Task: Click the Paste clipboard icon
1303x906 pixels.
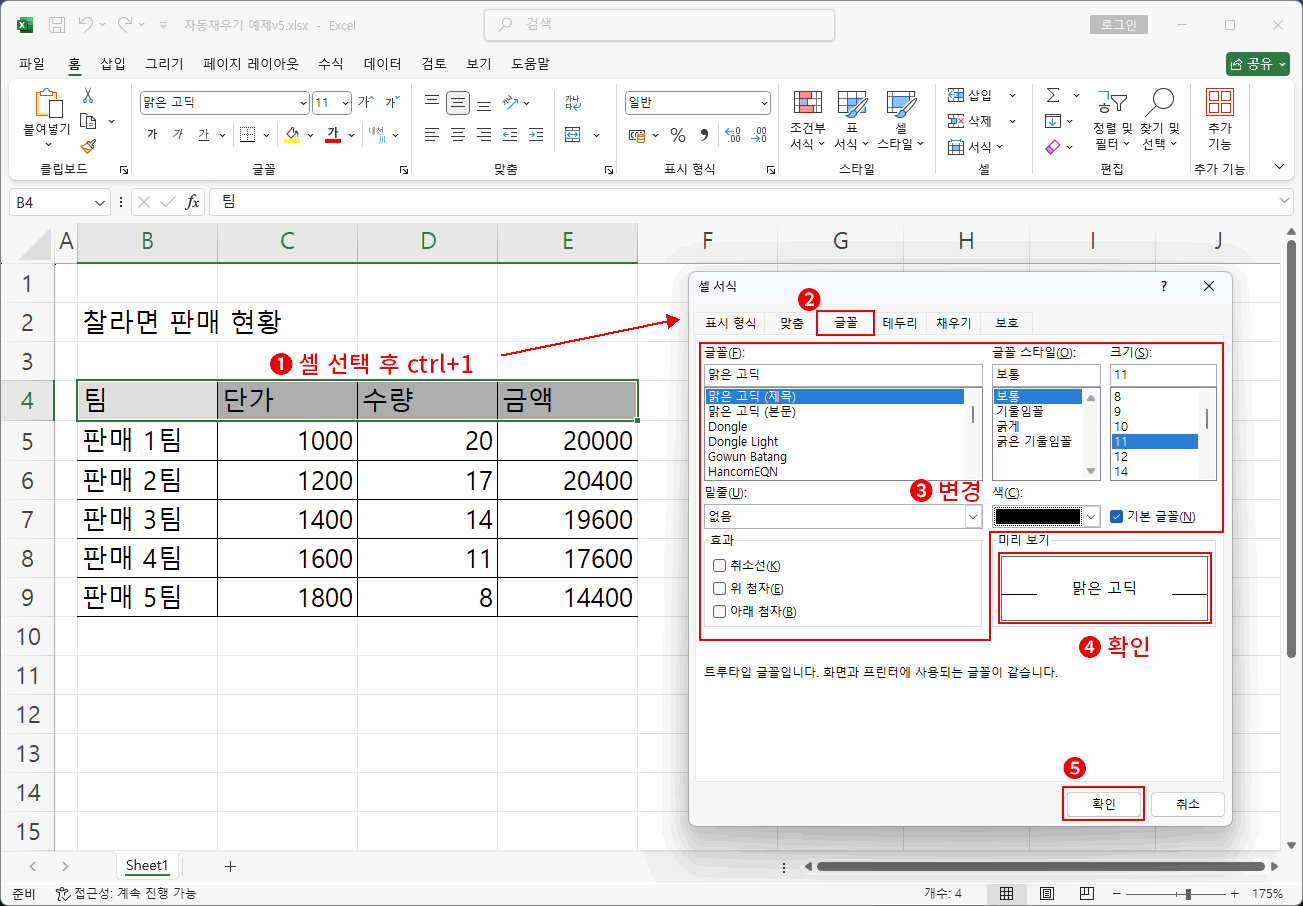Action: 47,104
